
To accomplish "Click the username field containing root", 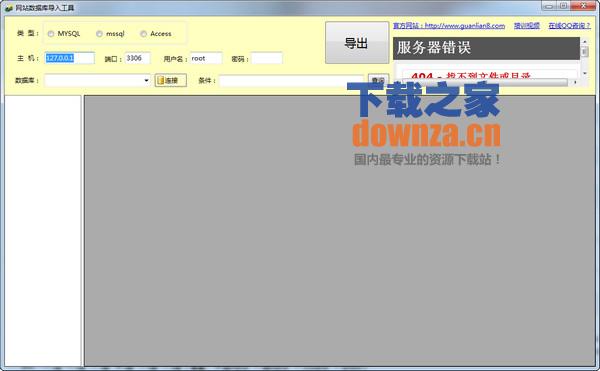I will tap(206, 58).
